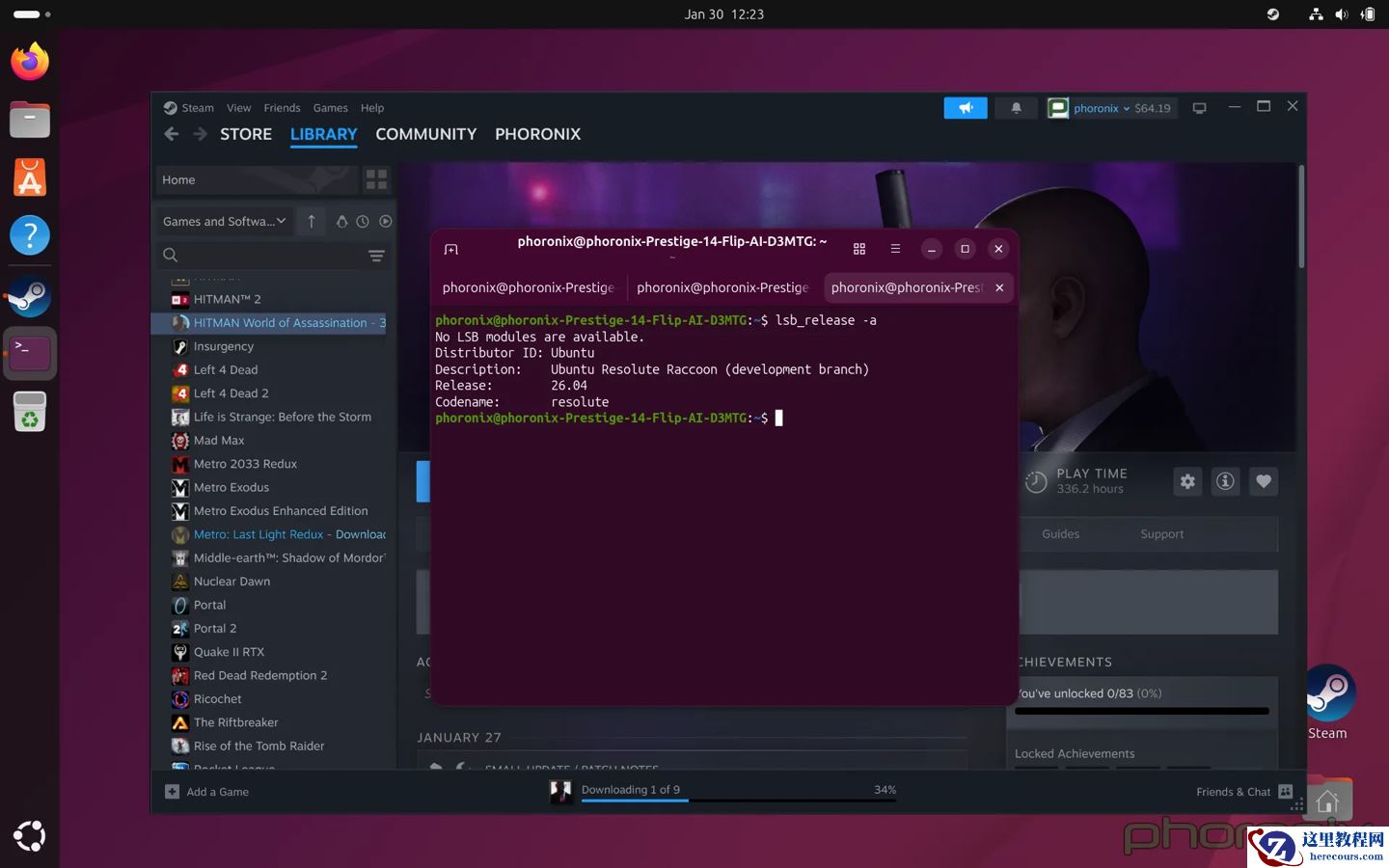1389x868 pixels.
Task: Toggle sort by recent activity clock
Action: point(363,222)
